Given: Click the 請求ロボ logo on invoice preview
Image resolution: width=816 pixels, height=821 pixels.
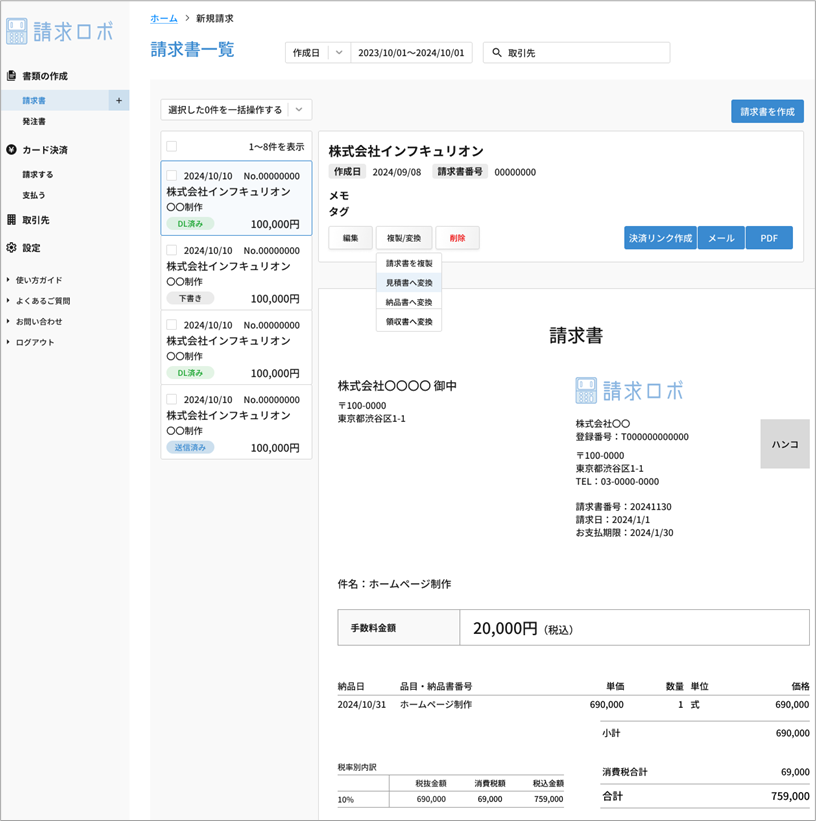Looking at the screenshot, I should [629, 391].
